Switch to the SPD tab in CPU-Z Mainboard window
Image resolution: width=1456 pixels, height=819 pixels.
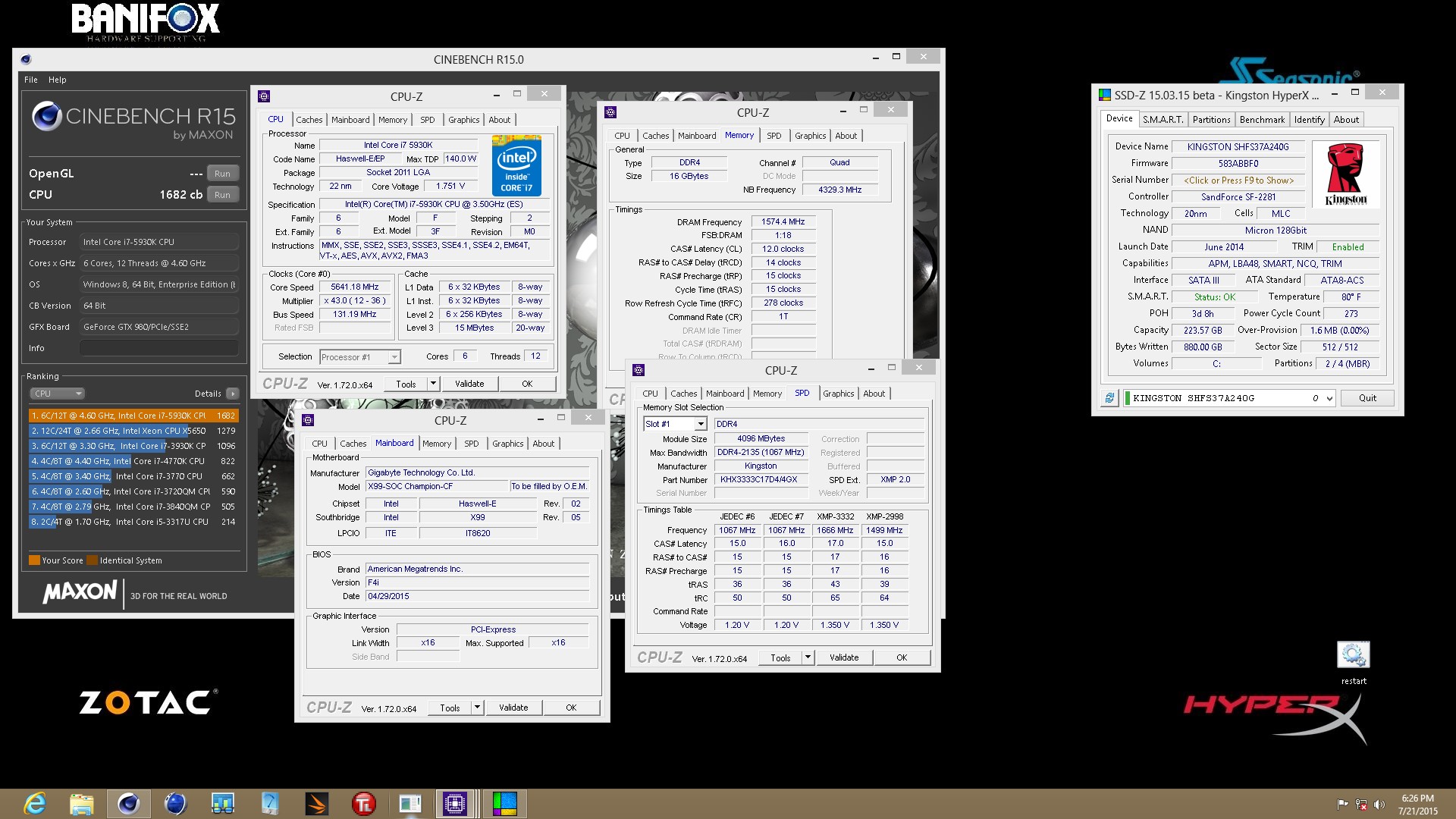pos(471,444)
